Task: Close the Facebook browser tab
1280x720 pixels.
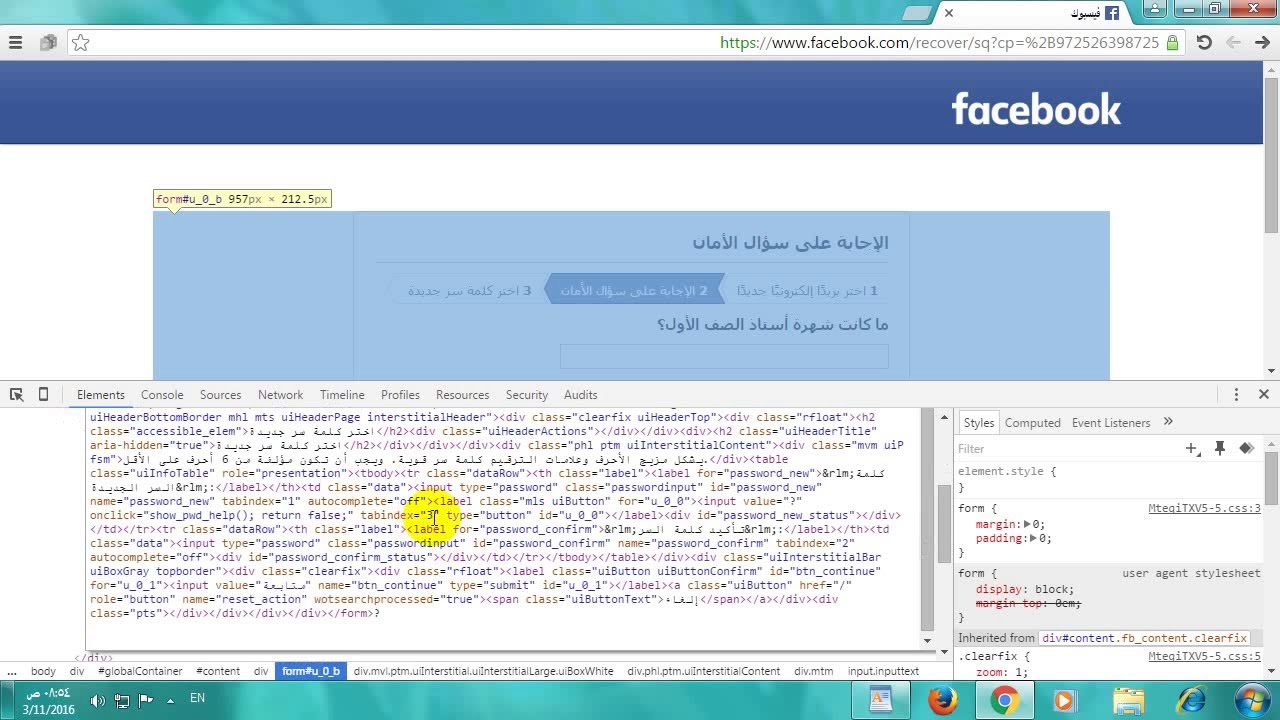Action: pos(949,13)
